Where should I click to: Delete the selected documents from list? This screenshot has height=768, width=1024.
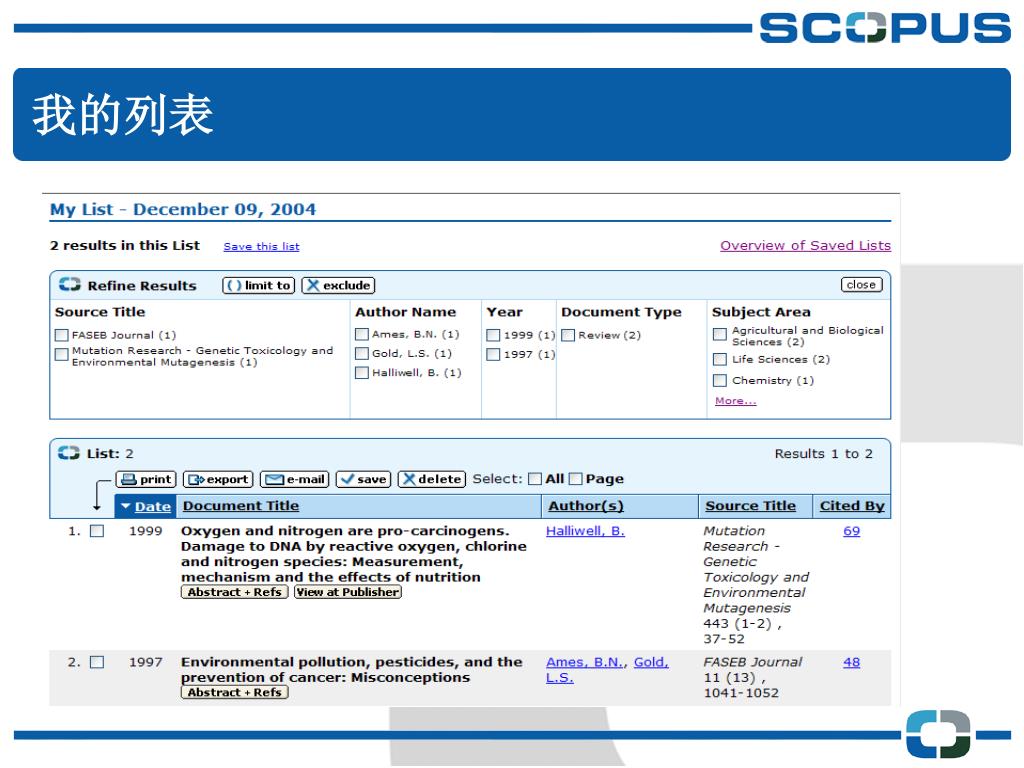click(432, 479)
